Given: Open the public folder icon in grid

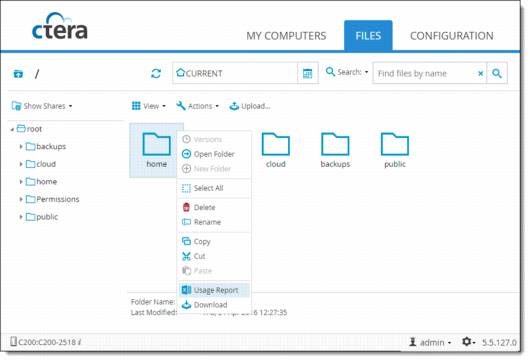Looking at the screenshot, I should (x=395, y=144).
